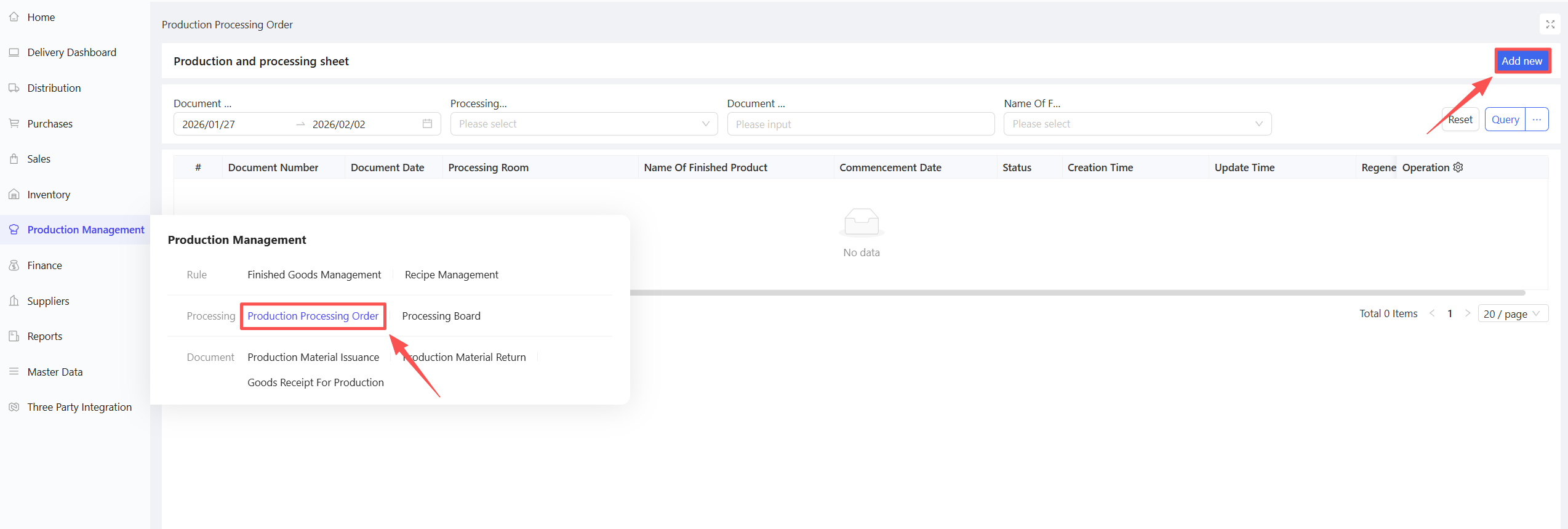Click the Inventory warehouse icon
1568x529 pixels.
coord(14,195)
